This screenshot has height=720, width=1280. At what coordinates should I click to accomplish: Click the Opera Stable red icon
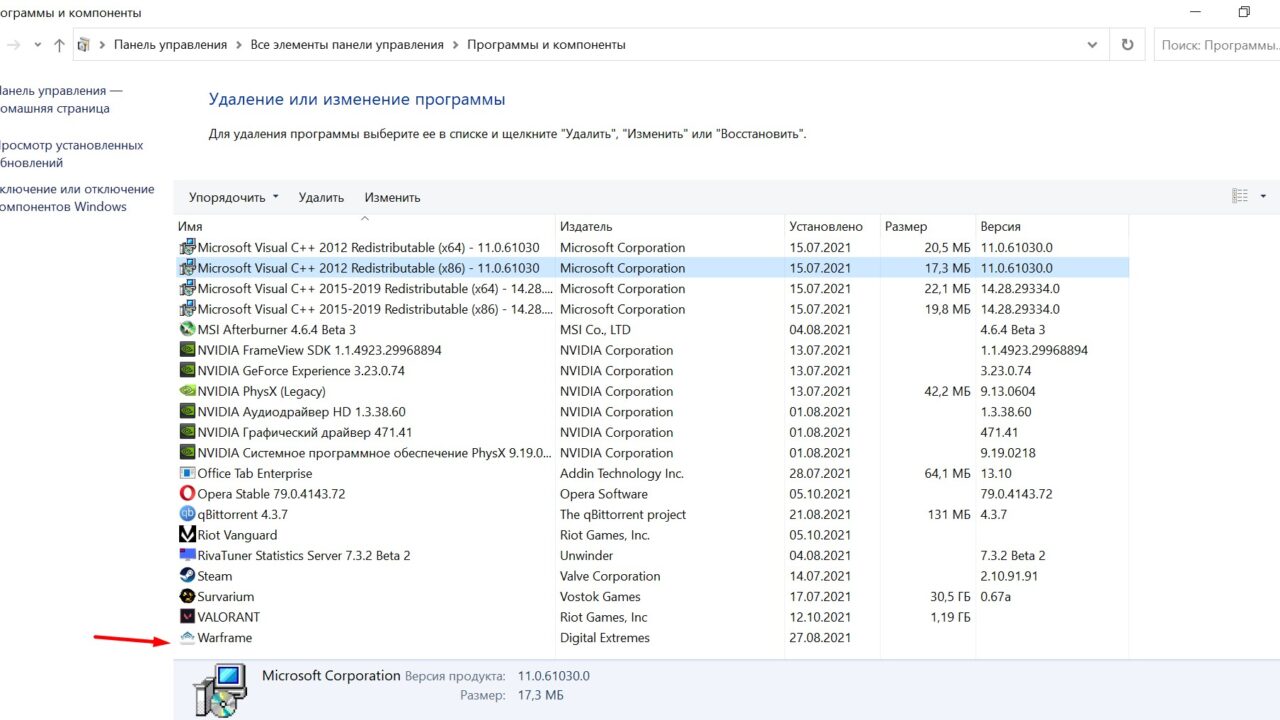187,494
